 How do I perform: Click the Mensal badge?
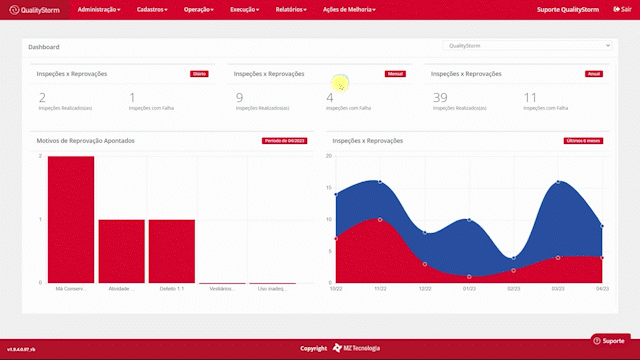395,74
